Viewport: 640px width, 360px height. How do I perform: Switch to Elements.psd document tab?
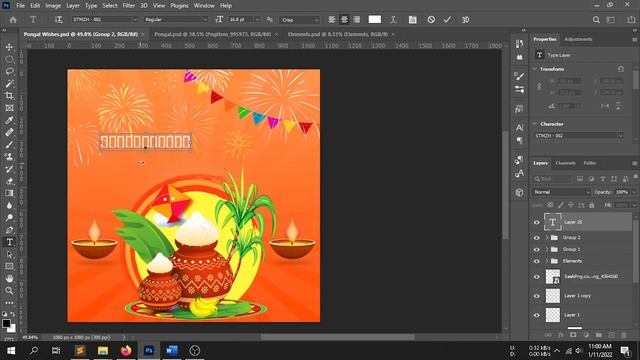[338, 34]
